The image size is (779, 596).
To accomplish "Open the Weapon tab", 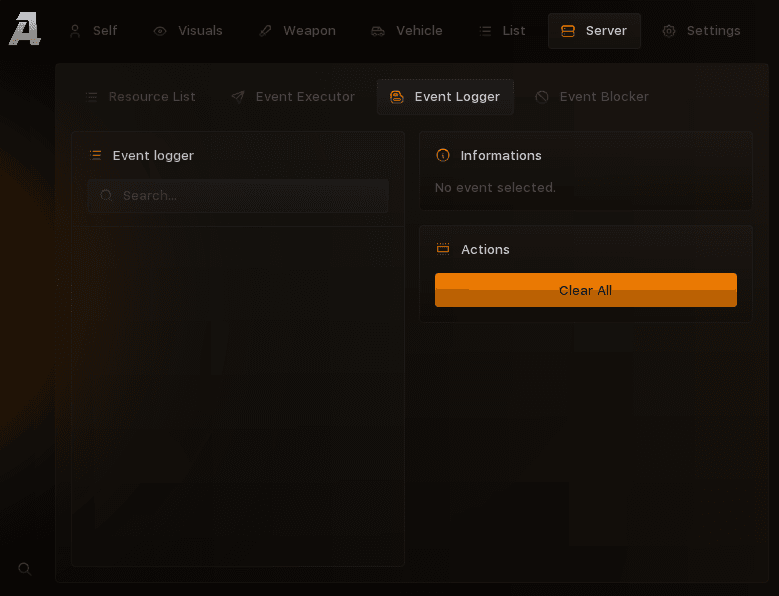I will point(297,31).
